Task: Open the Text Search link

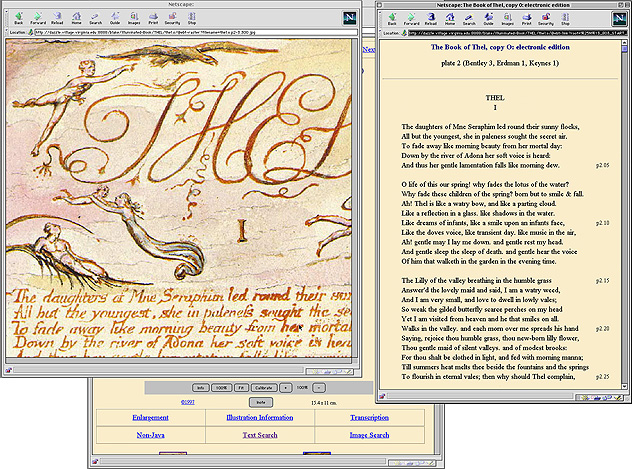Action: (260, 435)
